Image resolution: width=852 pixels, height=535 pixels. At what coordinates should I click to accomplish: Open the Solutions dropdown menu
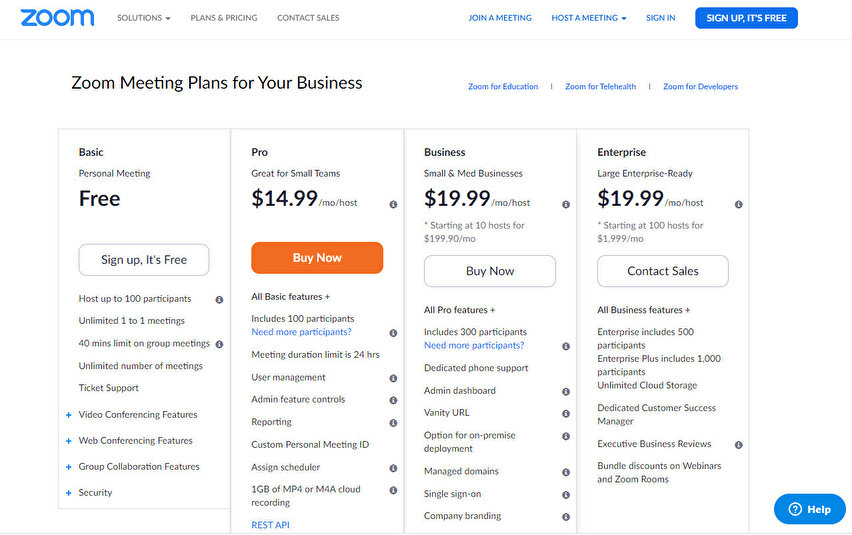(x=143, y=18)
